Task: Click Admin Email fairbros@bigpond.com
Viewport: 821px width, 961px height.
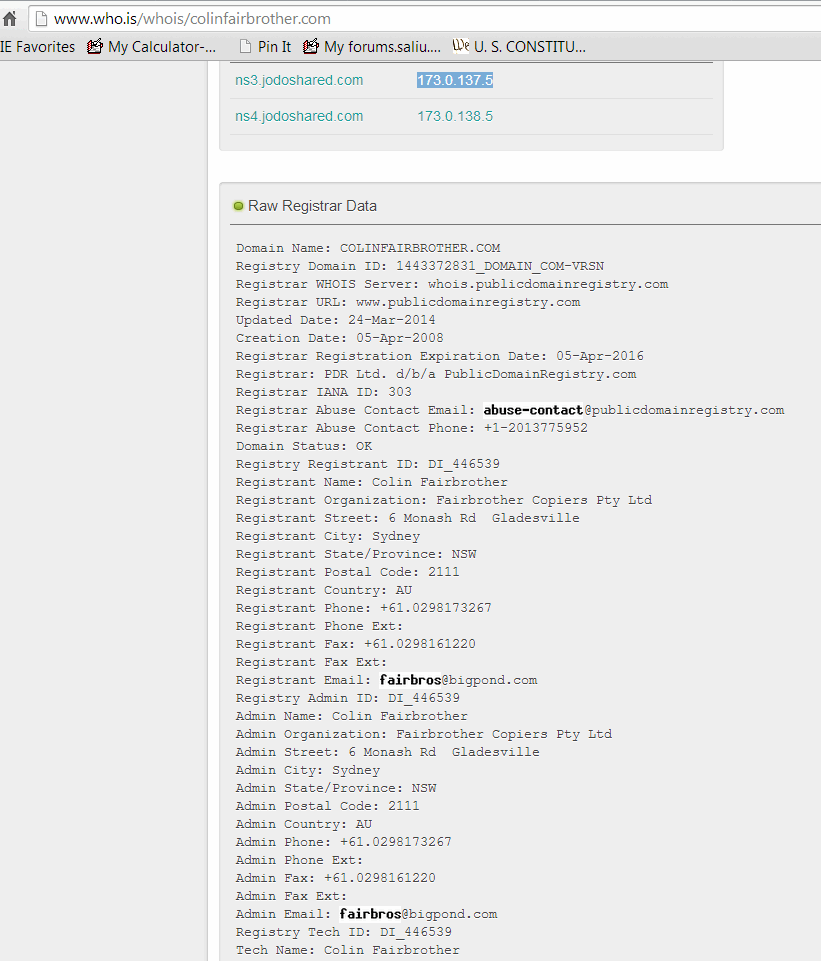Action: 366,914
